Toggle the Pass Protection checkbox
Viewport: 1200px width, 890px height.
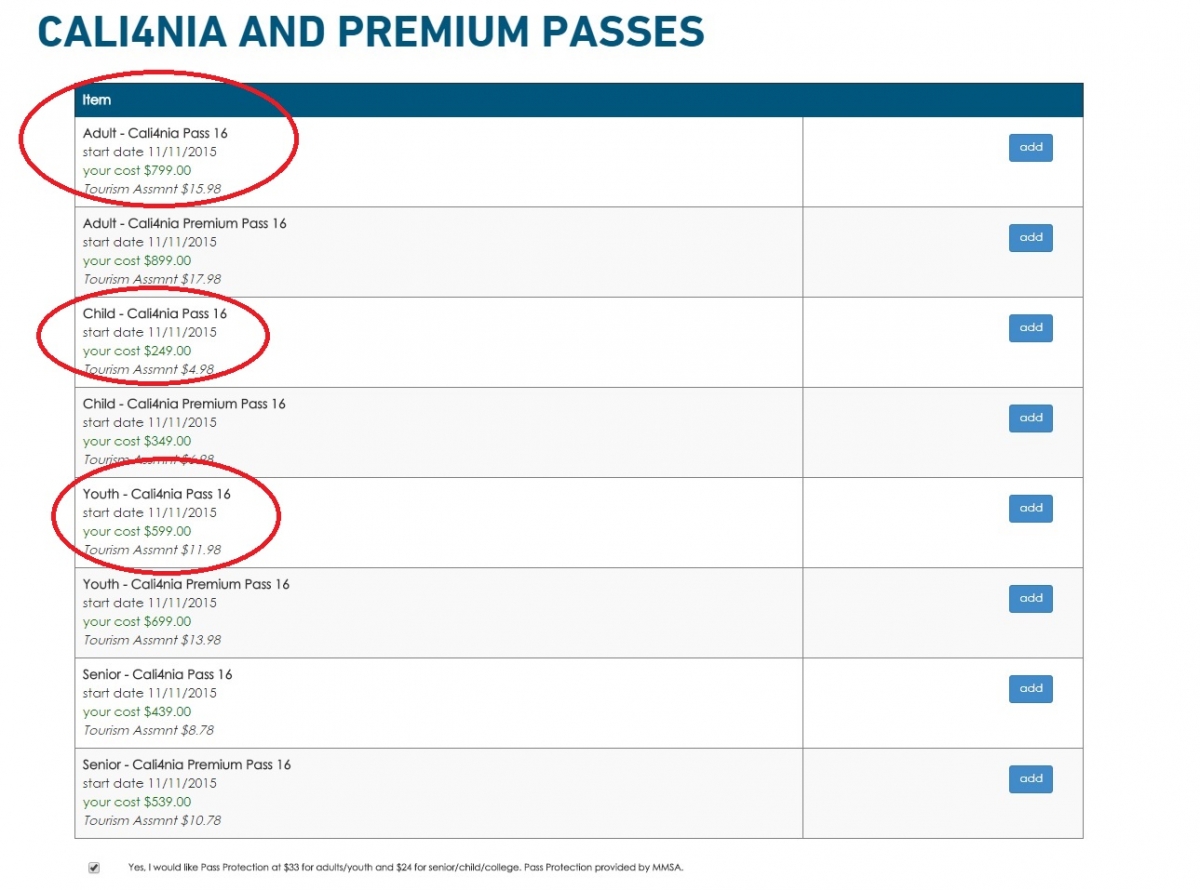94,867
